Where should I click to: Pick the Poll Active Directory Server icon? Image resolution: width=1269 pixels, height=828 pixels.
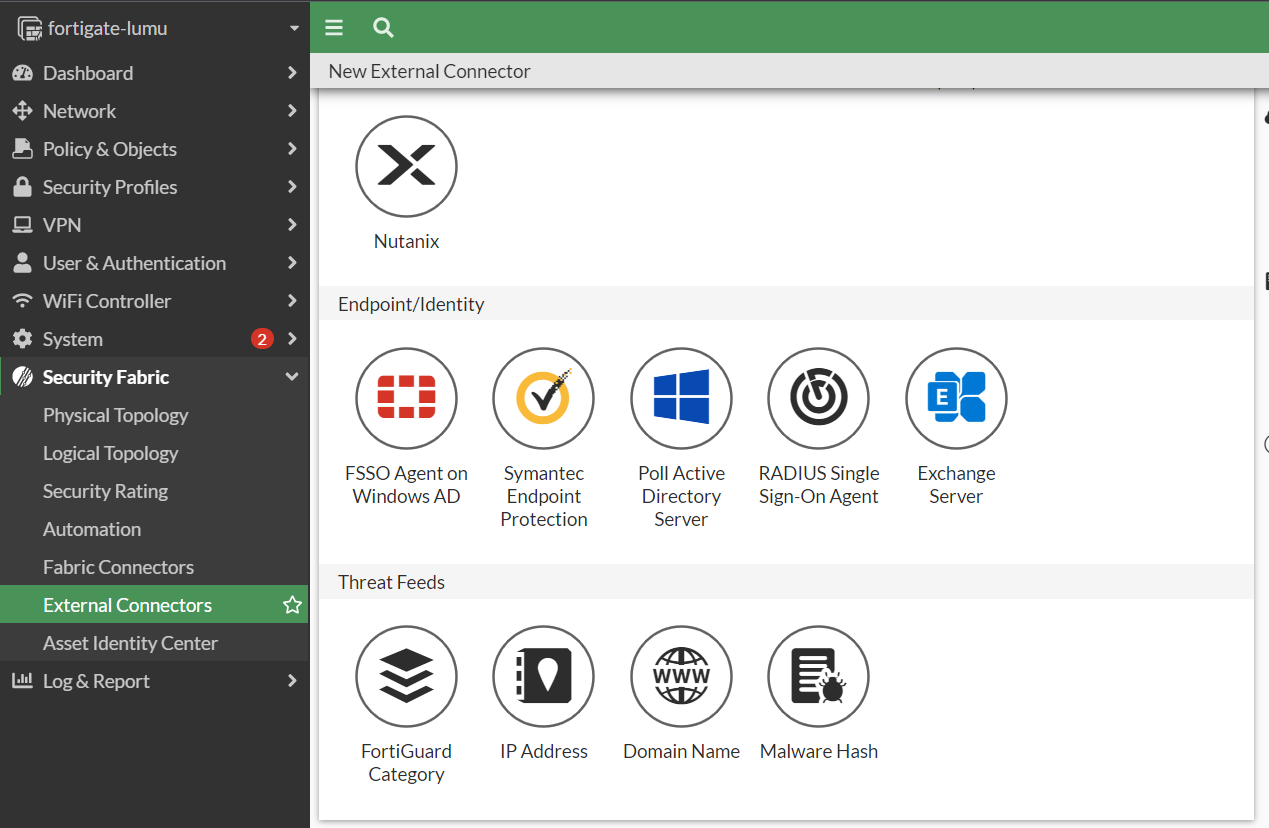click(681, 398)
